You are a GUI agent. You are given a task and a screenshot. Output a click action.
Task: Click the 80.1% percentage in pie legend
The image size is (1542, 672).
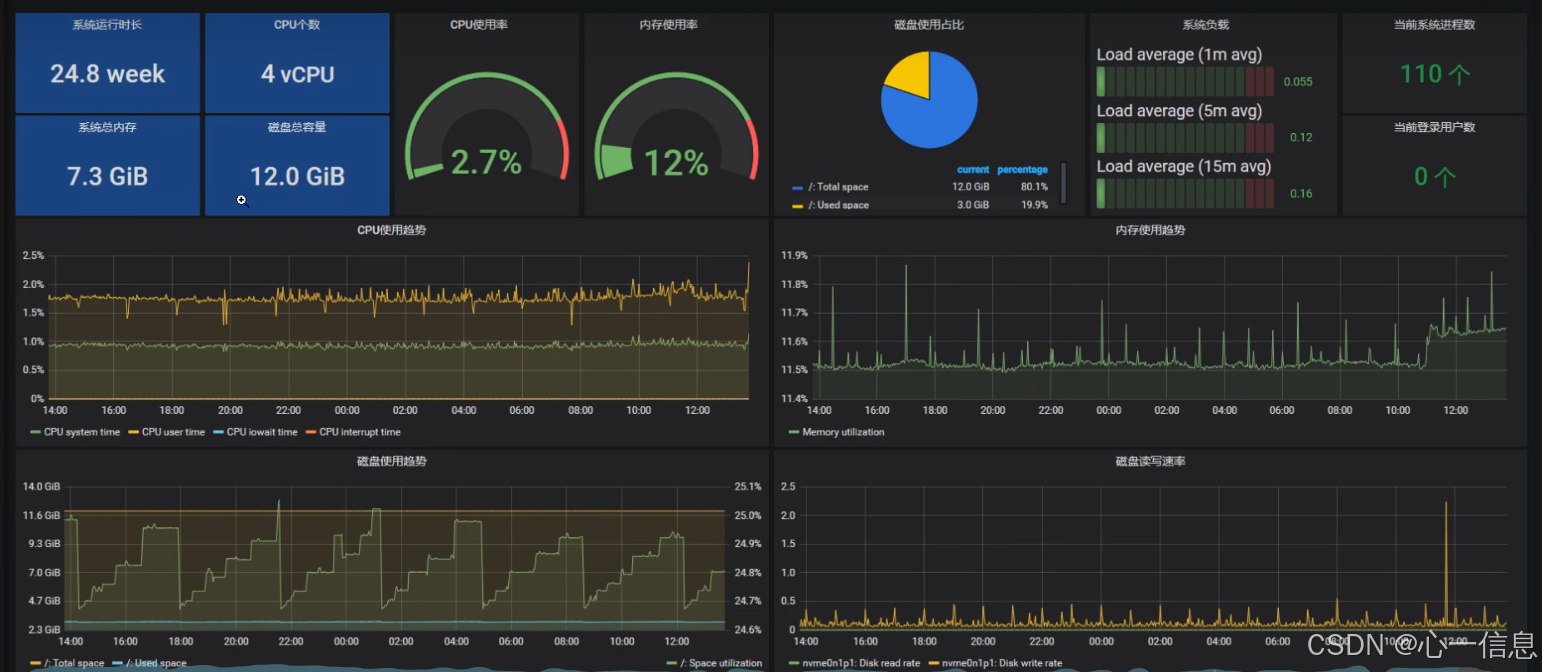[1035, 187]
